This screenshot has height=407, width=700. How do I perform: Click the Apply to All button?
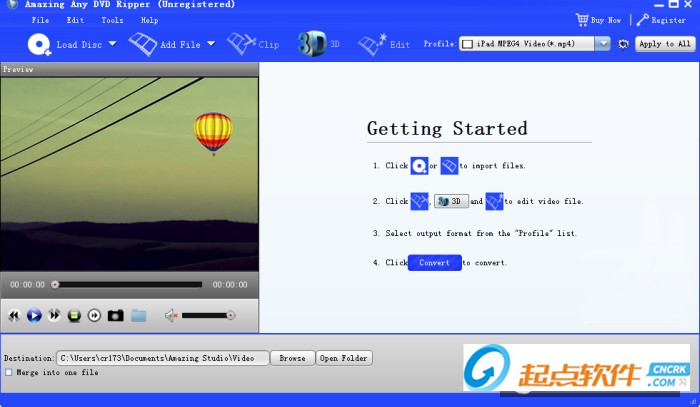665,44
